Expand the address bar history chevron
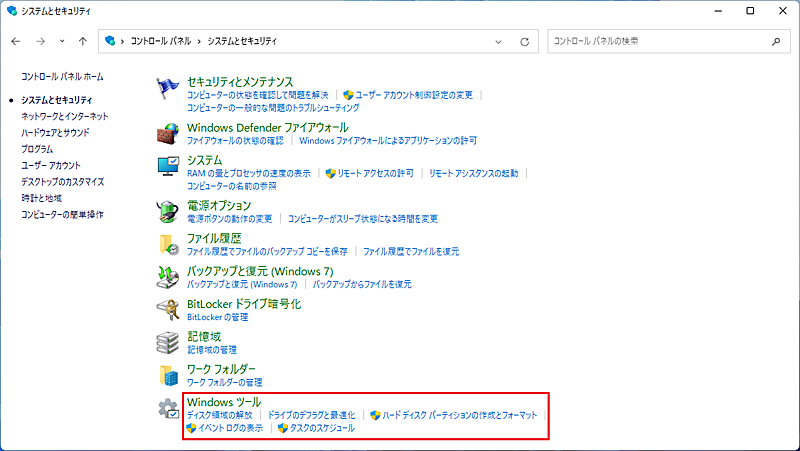Image resolution: width=800 pixels, height=451 pixels. [498, 42]
